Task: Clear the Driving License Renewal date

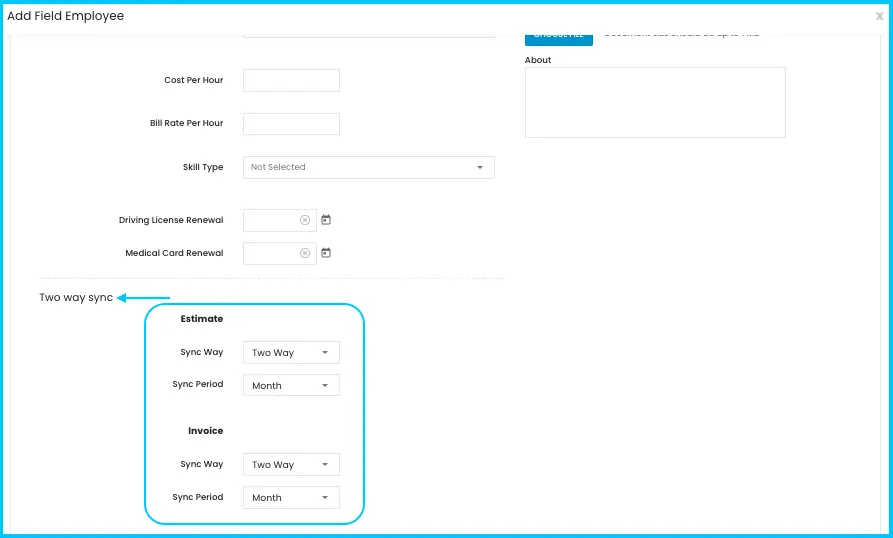Action: [x=305, y=220]
